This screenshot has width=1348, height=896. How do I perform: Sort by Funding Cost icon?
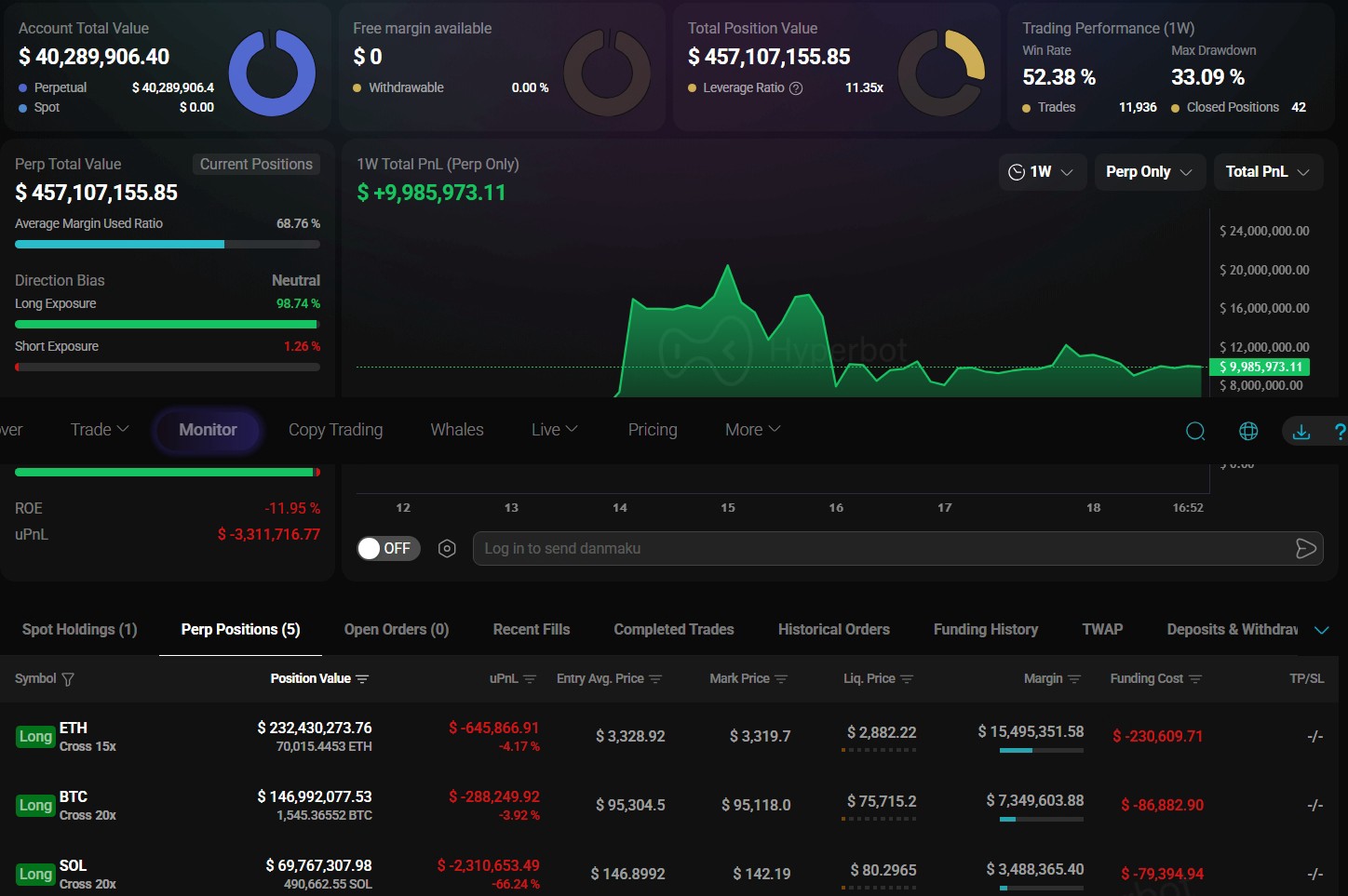point(1195,679)
